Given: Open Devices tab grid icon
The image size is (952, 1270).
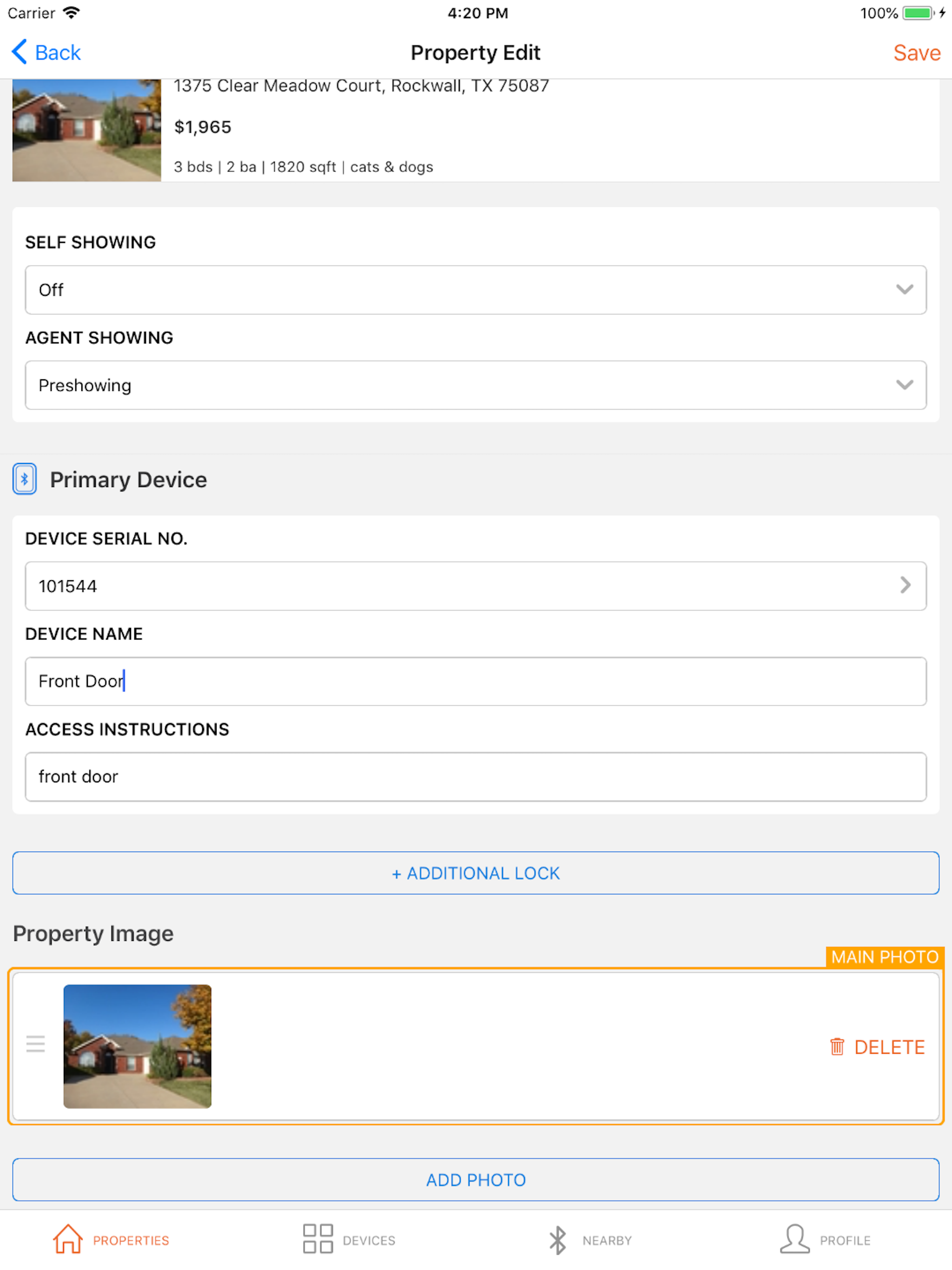Looking at the screenshot, I should pos(318,1239).
